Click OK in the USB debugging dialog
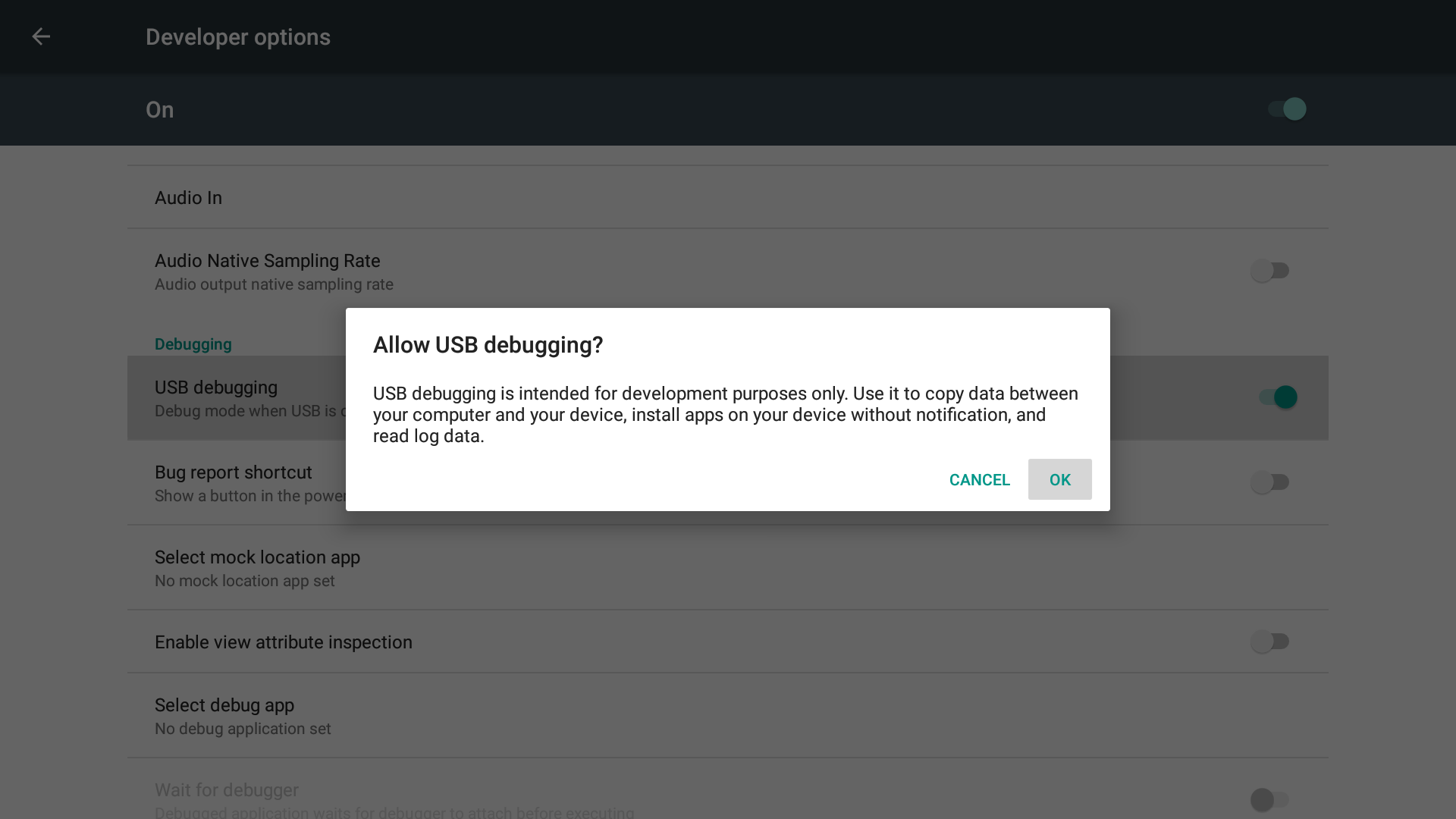Viewport: 1456px width, 819px height. click(x=1059, y=479)
